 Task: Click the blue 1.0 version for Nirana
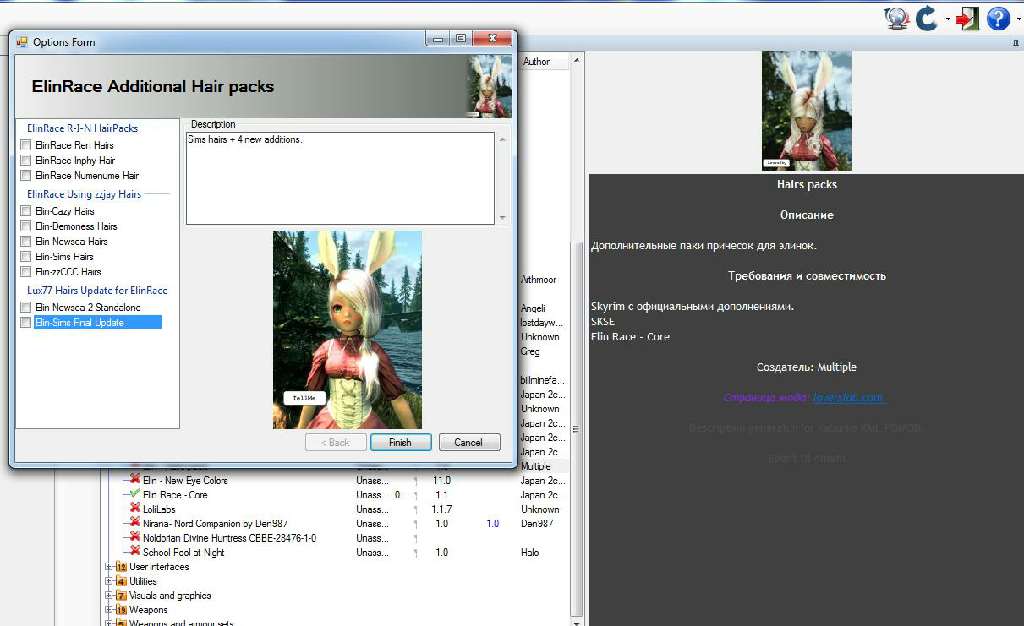[492, 523]
